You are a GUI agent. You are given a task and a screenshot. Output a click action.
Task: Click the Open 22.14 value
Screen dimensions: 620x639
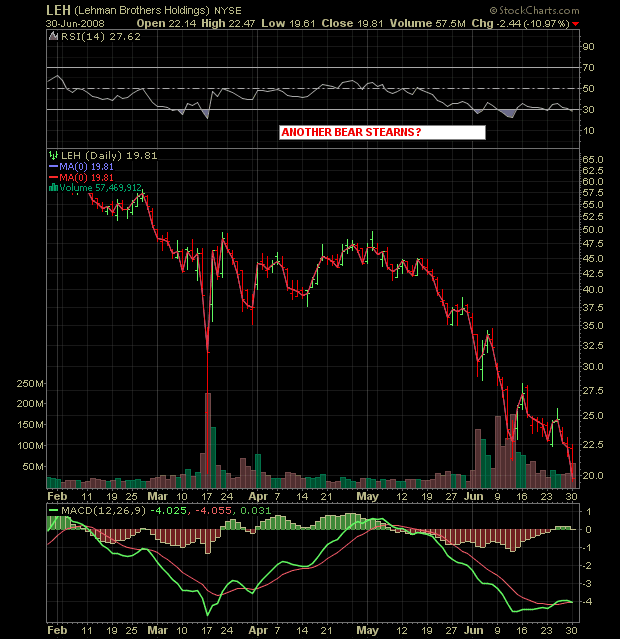point(166,23)
